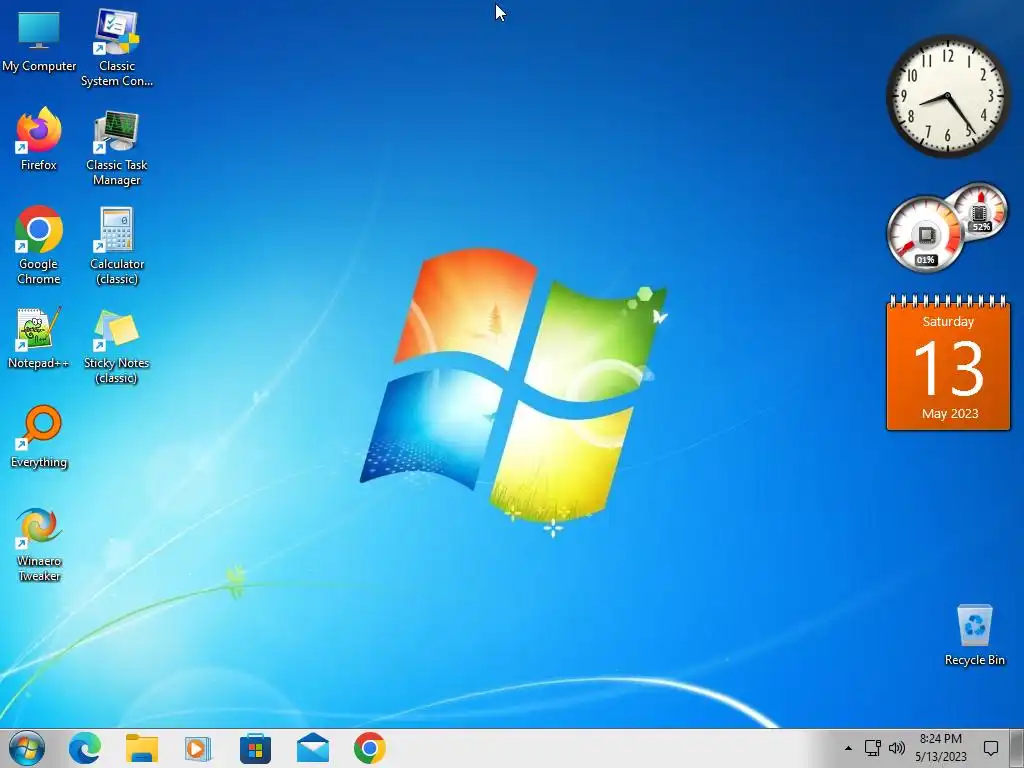
Task: Show hidden system tray icons
Action: pyautogui.click(x=848, y=748)
